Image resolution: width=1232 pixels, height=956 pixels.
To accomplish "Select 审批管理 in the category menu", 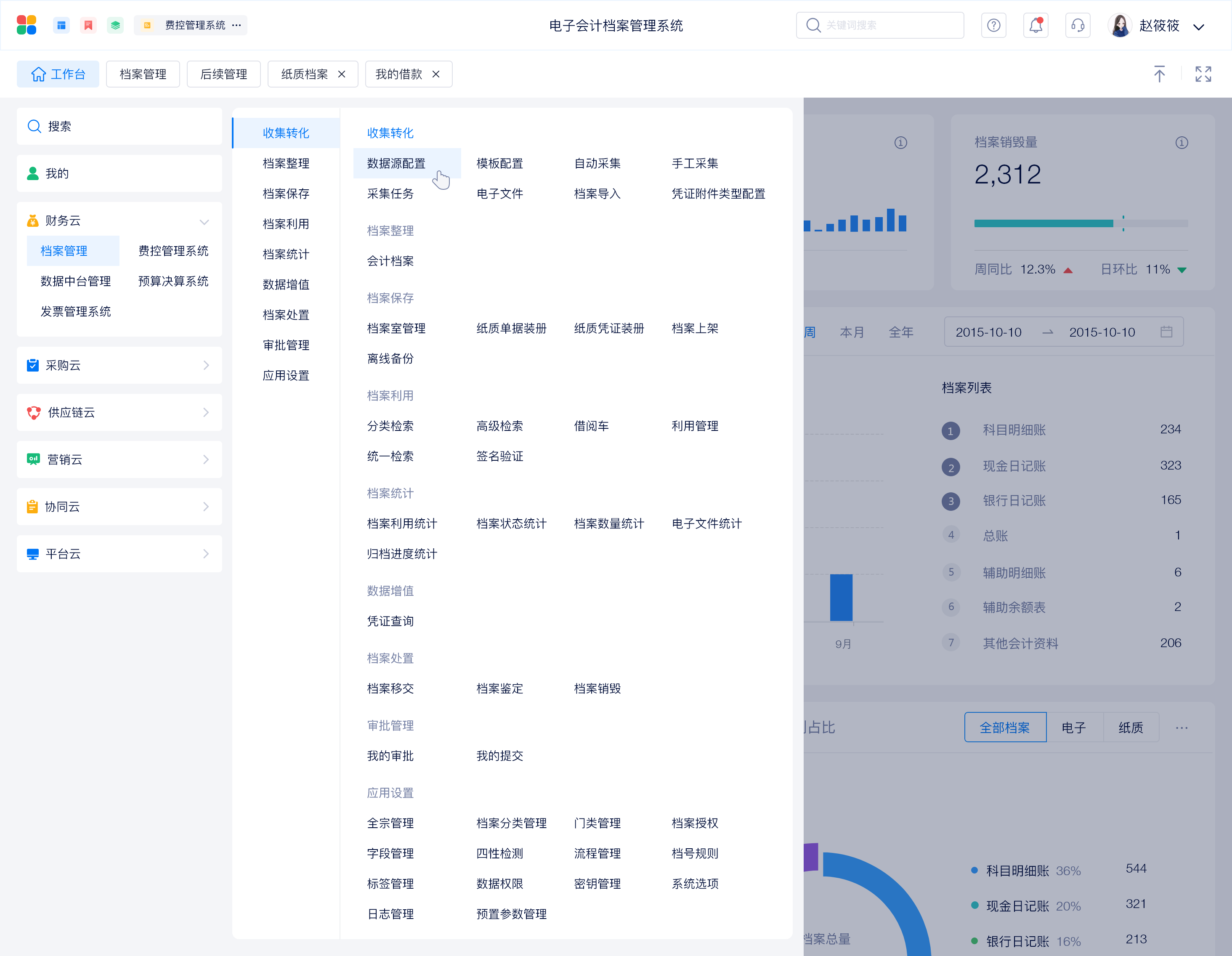I will pyautogui.click(x=286, y=345).
